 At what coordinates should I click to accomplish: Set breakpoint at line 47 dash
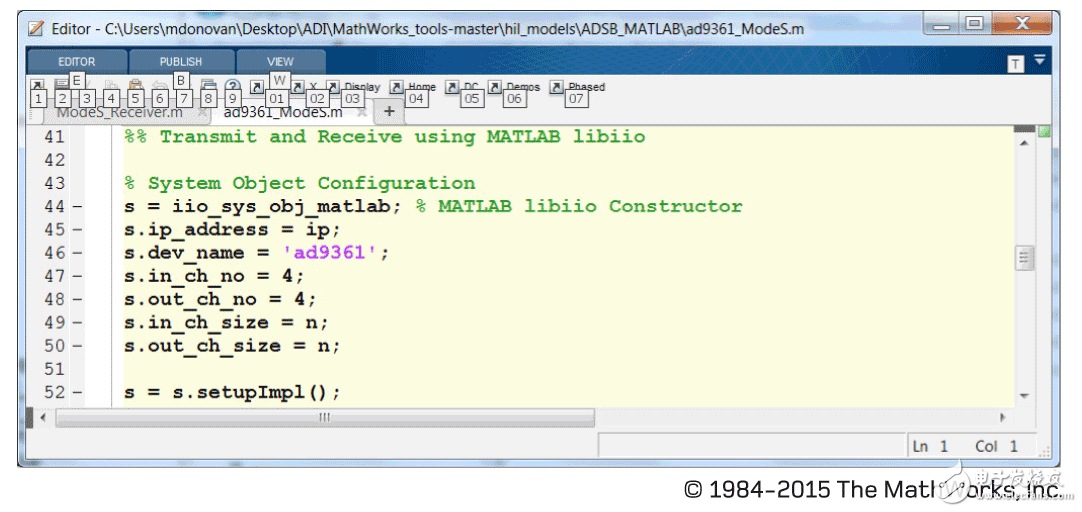[78, 277]
